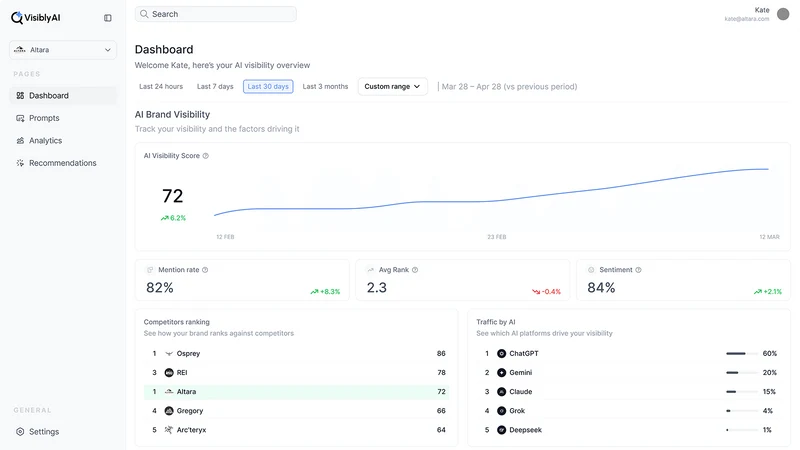
Task: Click the Recommendations sparkle icon in sidebar
Action: 20,163
